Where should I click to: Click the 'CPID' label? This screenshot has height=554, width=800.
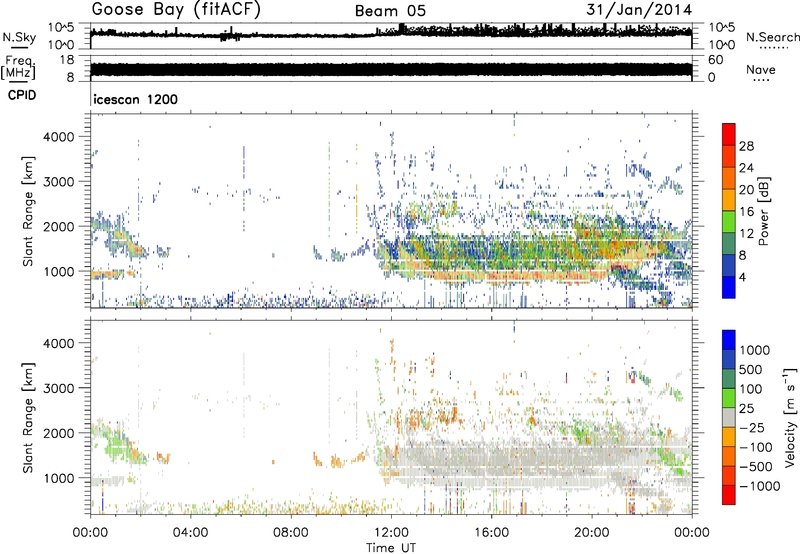click(22, 95)
